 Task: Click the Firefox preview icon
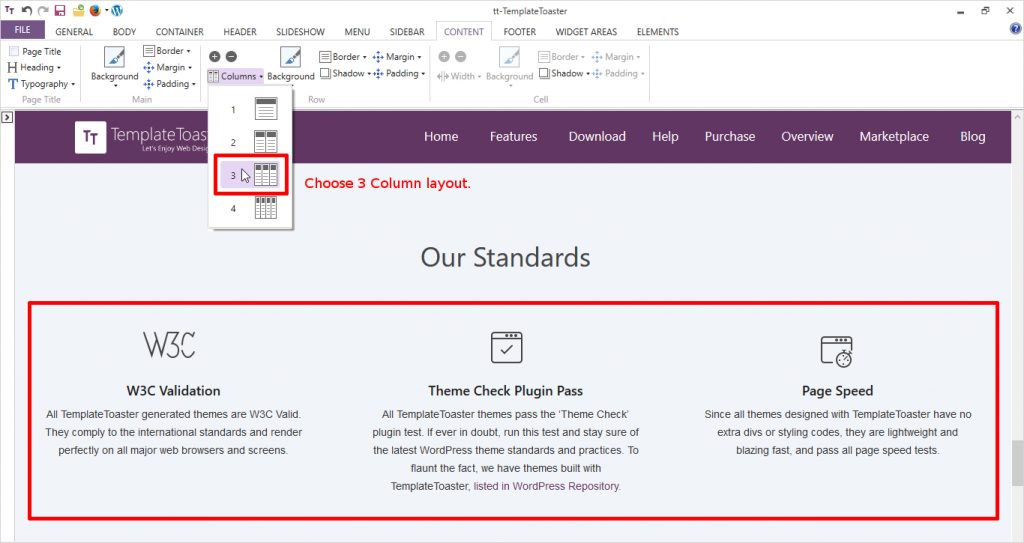point(95,10)
